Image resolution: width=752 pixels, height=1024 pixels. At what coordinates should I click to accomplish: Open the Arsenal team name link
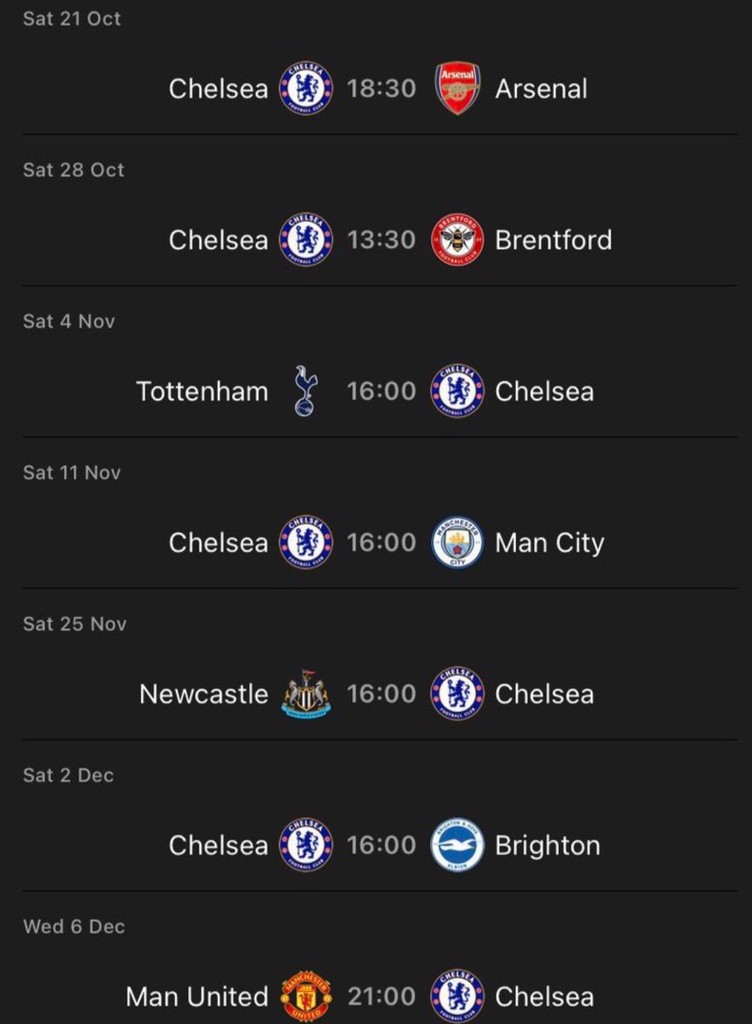(x=541, y=88)
